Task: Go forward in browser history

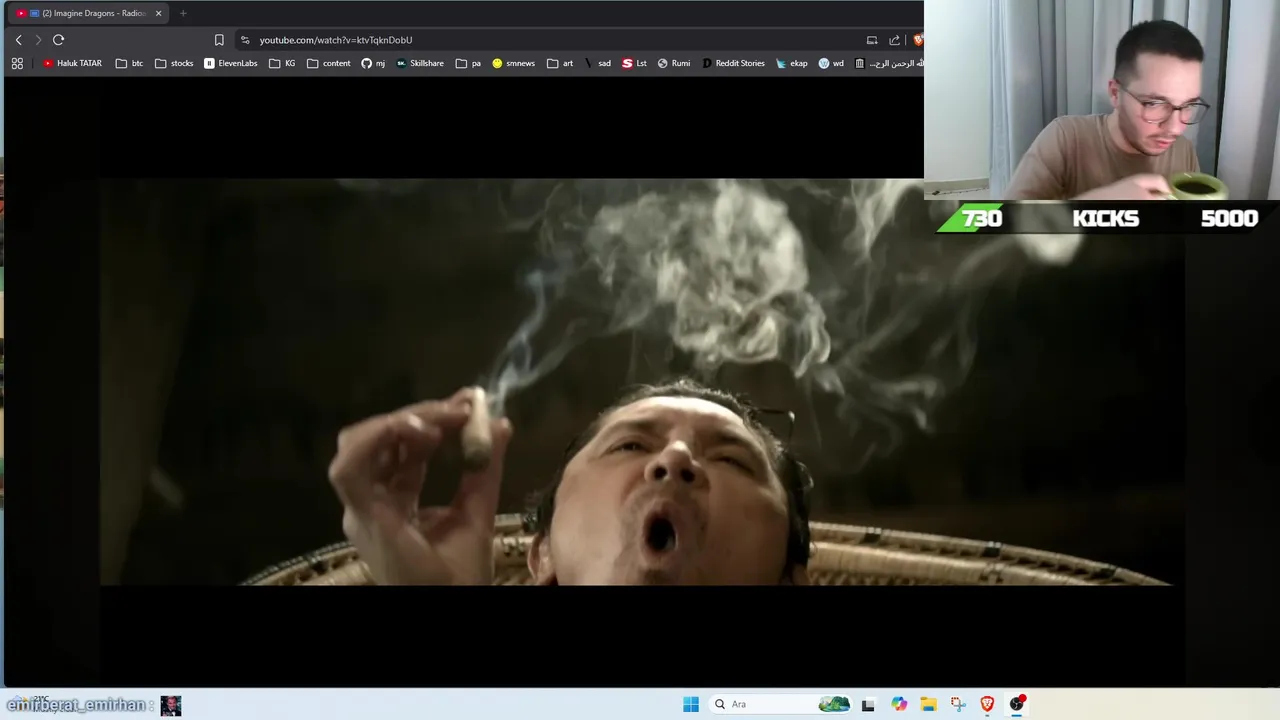Action: pyautogui.click(x=38, y=40)
